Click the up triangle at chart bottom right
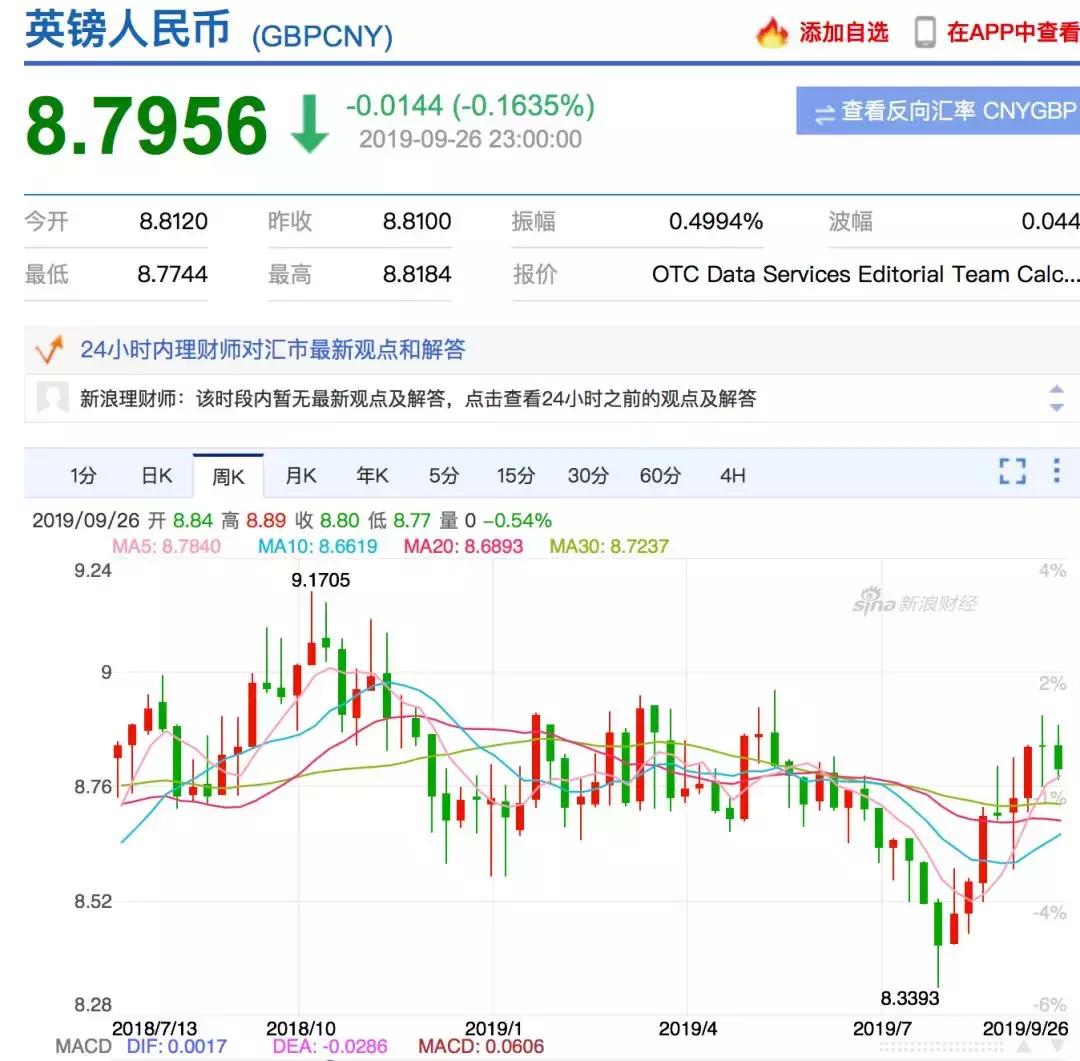 coord(1024,1046)
